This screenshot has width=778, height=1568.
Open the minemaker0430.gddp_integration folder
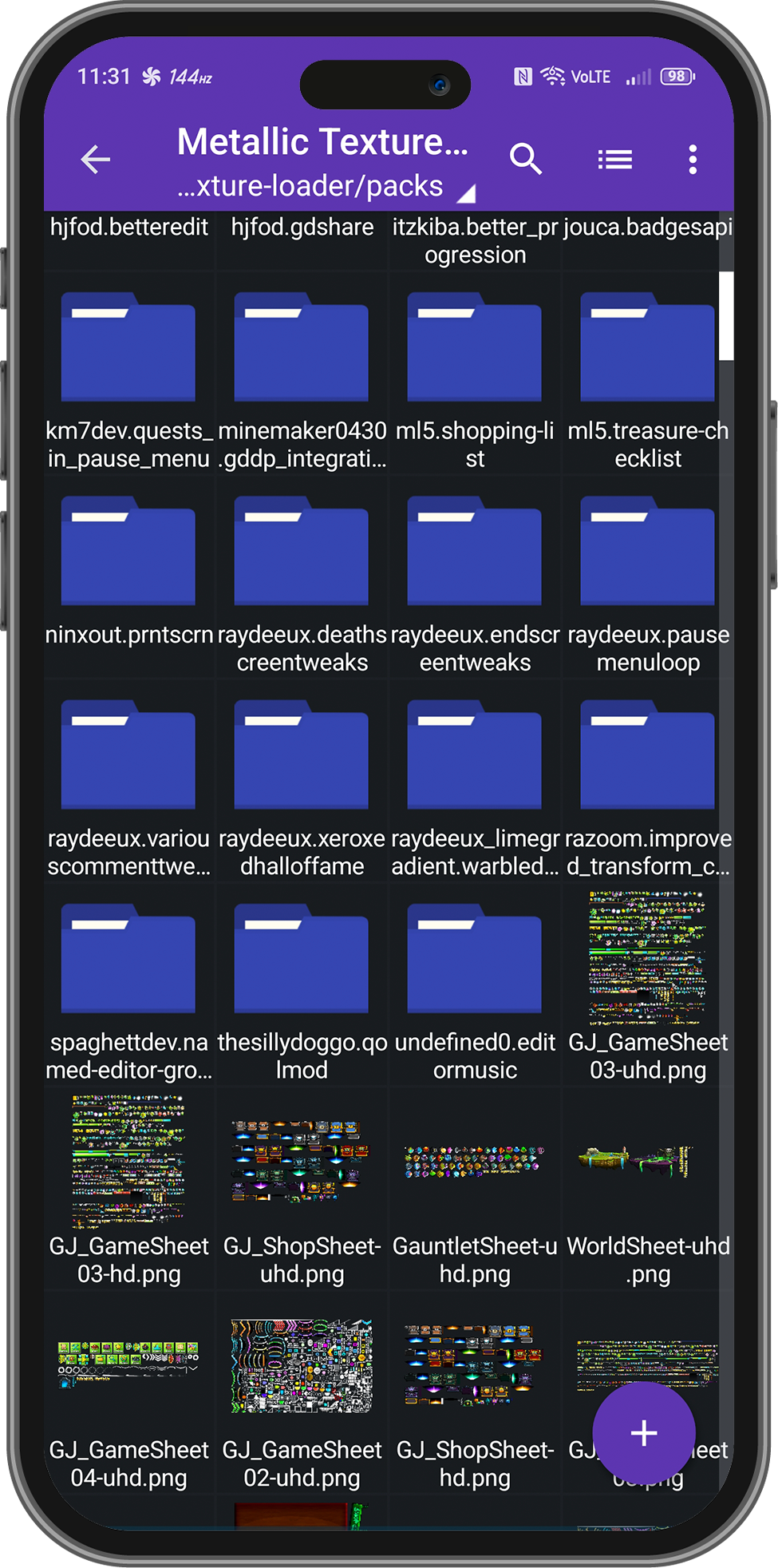(x=302, y=347)
